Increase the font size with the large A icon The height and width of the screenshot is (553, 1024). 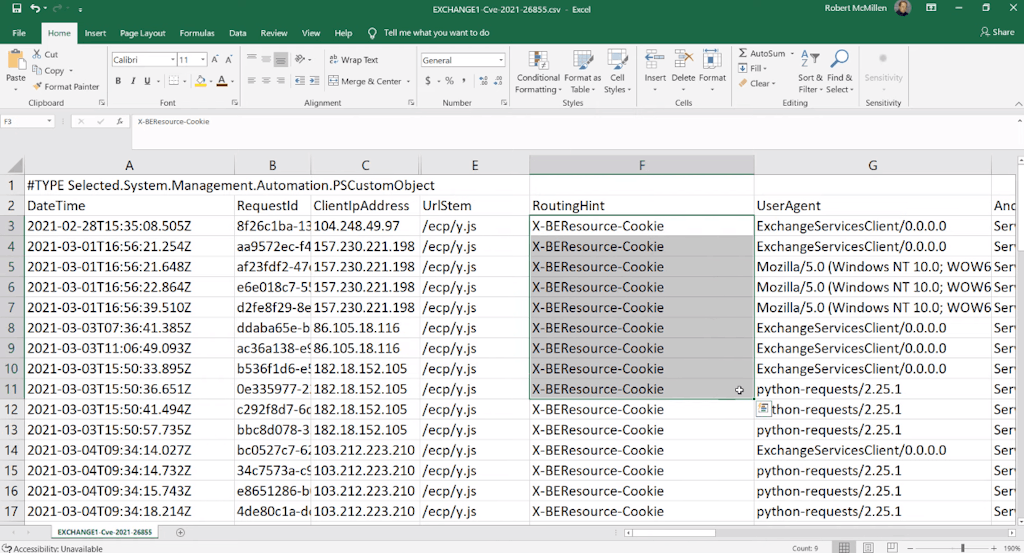[x=215, y=59]
